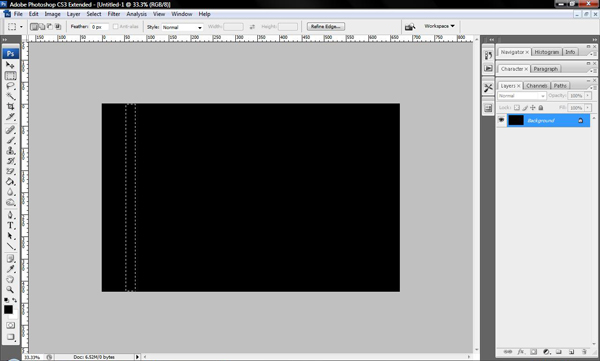Select the Brush tool

[x=10, y=140]
